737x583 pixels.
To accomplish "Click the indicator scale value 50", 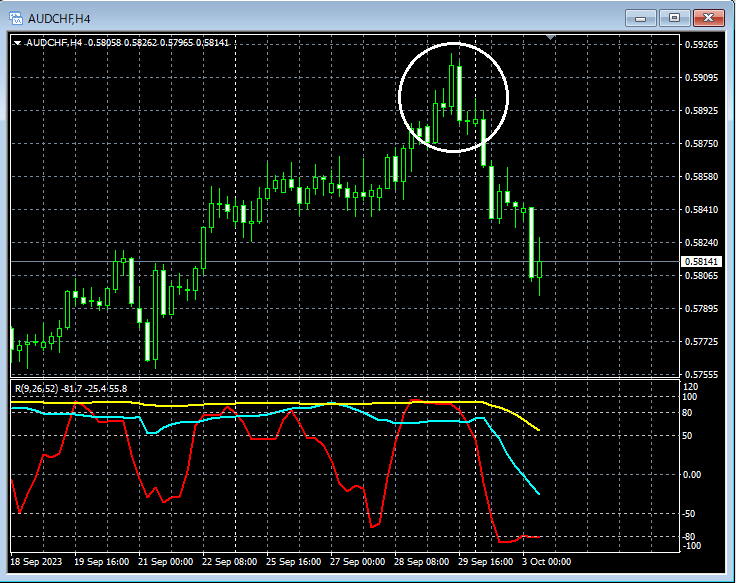I will (x=687, y=436).
